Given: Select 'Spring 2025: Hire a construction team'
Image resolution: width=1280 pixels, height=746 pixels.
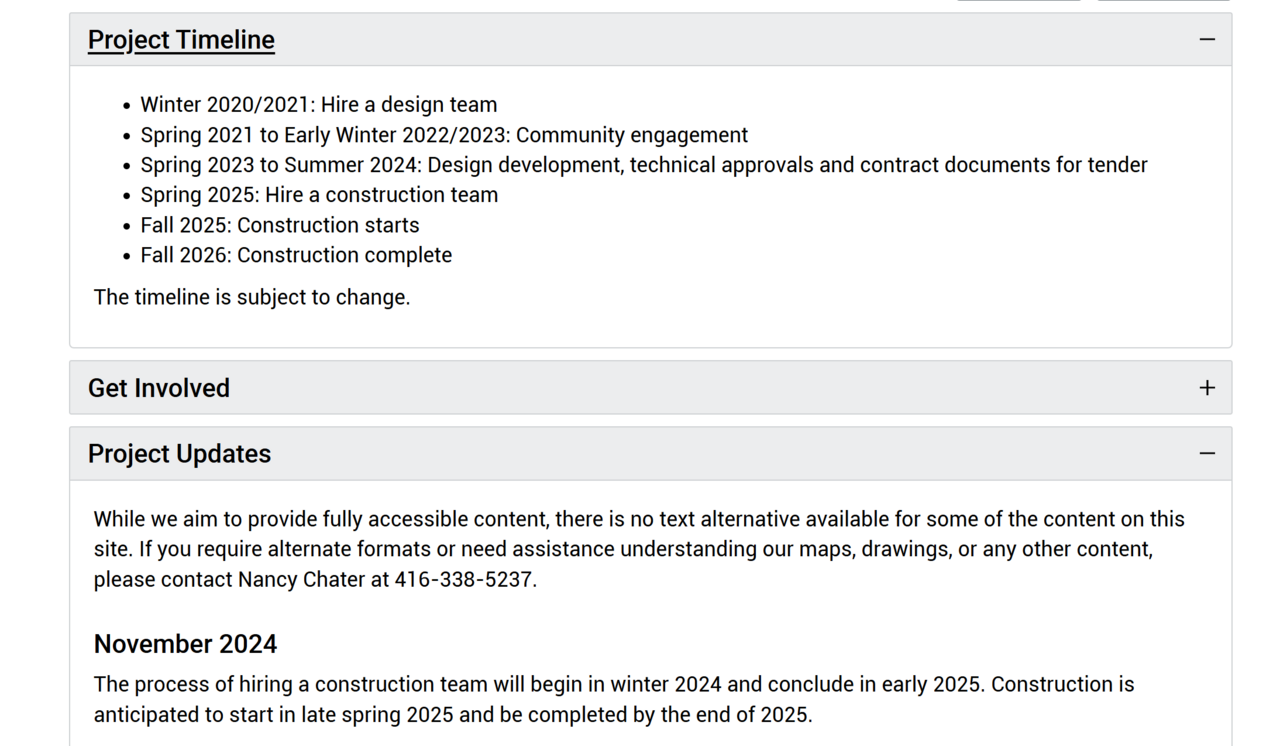Looking at the screenshot, I should 319,195.
